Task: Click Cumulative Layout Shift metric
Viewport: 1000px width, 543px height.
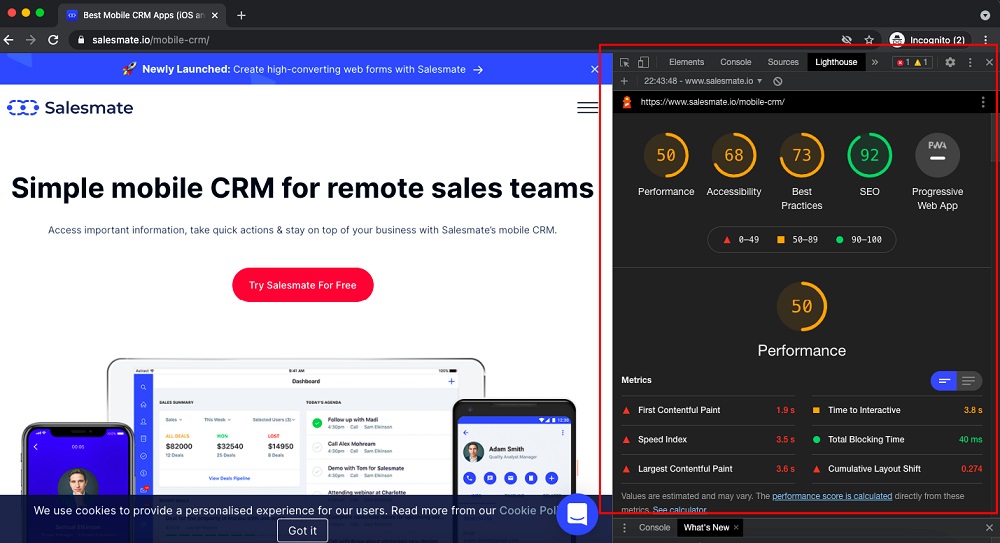Action: (897, 469)
